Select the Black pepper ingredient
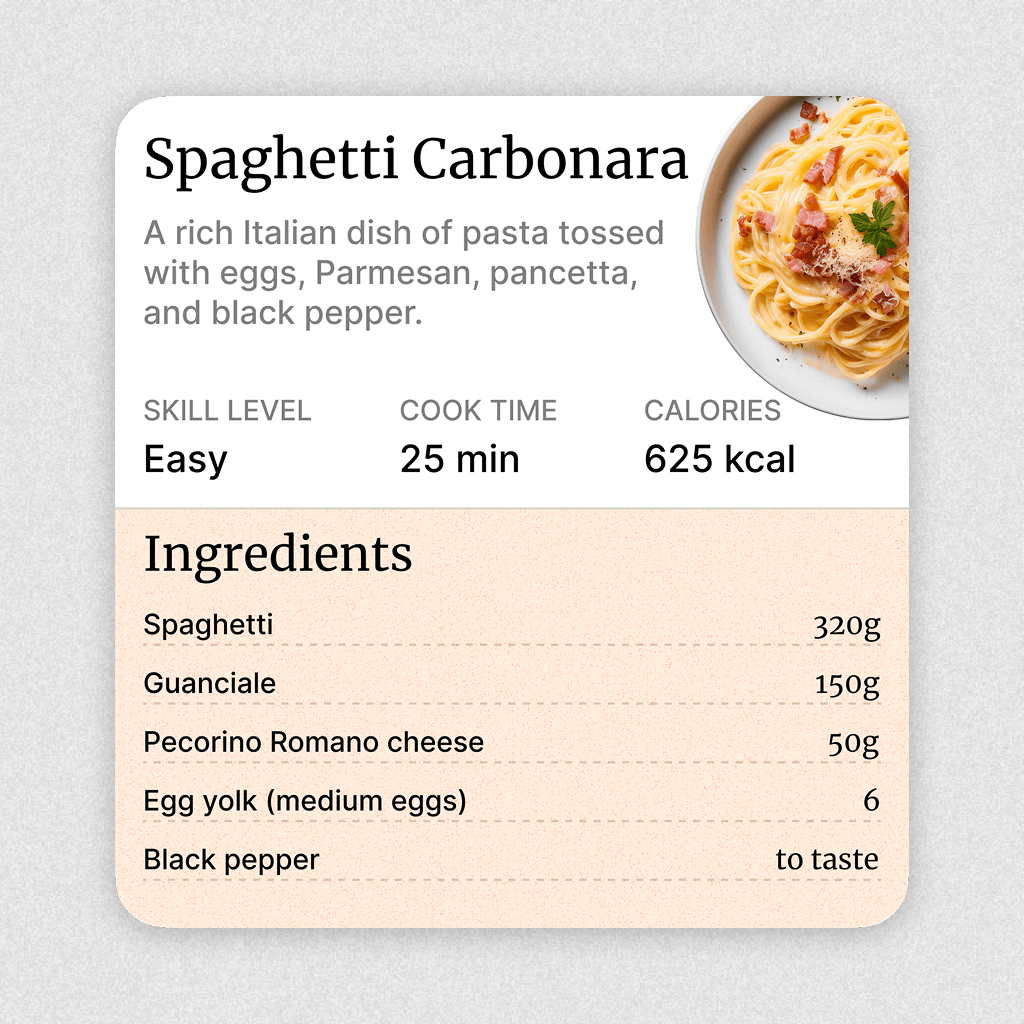This screenshot has height=1024, width=1024. tap(231, 860)
